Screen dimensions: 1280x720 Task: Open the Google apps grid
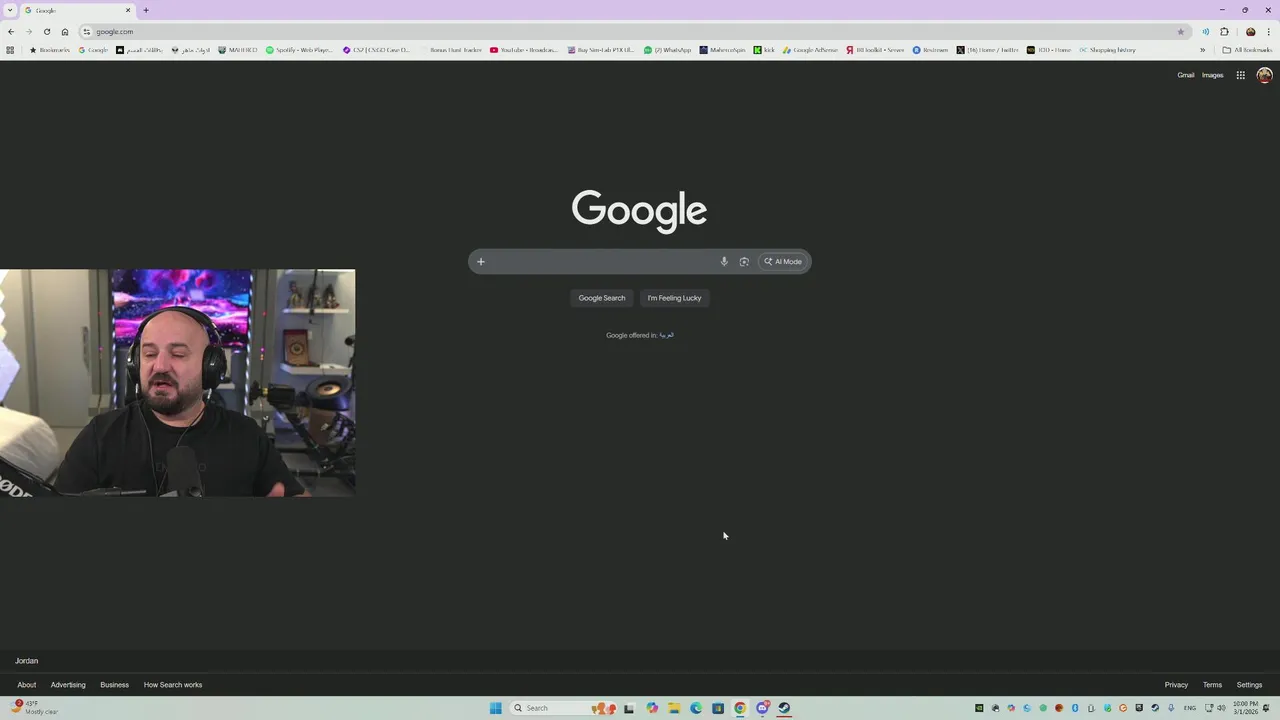pos(1240,75)
